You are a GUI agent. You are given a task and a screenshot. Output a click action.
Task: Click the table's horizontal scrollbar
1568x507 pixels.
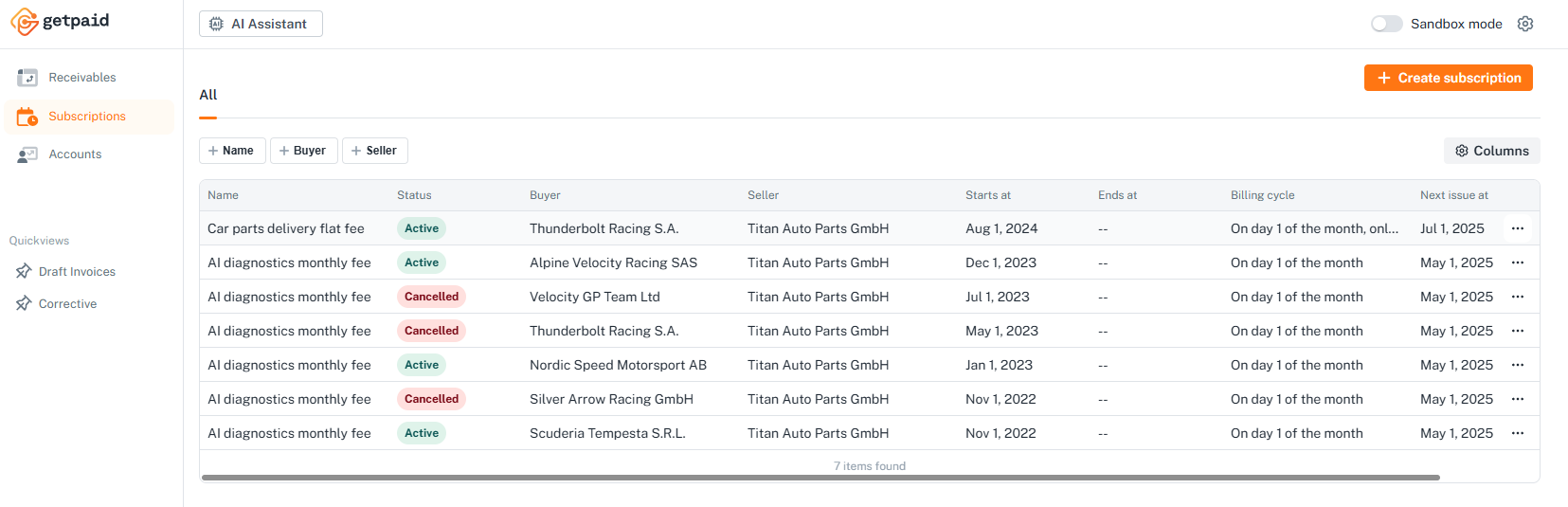click(820, 478)
